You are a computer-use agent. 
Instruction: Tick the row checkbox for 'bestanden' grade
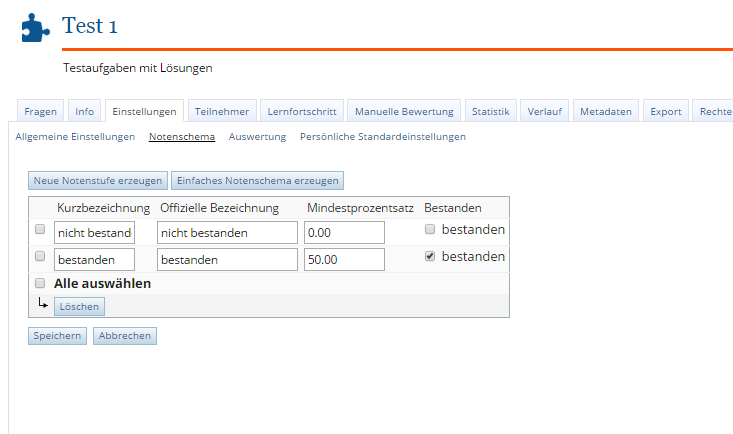[x=40, y=257]
